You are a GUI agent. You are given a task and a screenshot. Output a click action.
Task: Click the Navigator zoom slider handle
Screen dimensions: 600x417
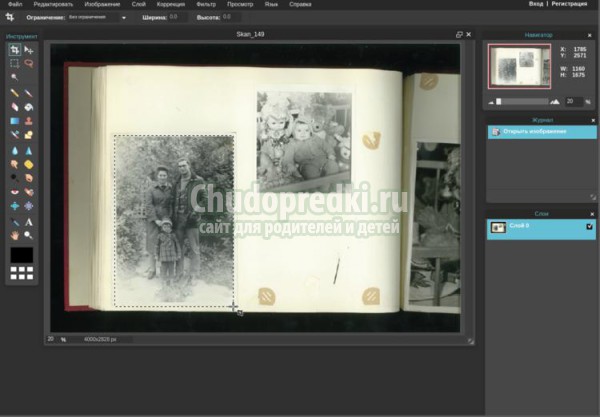point(499,101)
